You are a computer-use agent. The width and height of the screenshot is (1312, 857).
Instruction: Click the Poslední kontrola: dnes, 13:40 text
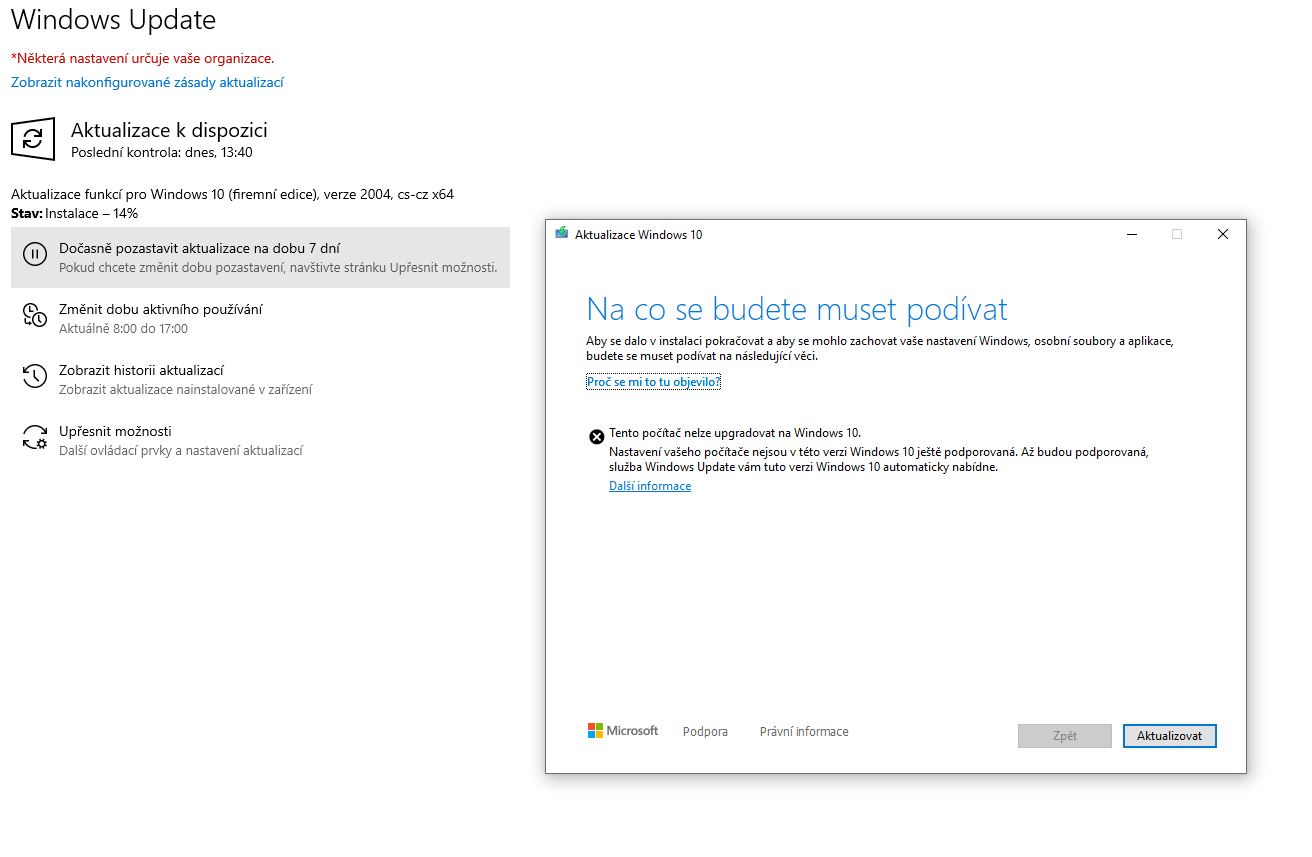(x=162, y=153)
